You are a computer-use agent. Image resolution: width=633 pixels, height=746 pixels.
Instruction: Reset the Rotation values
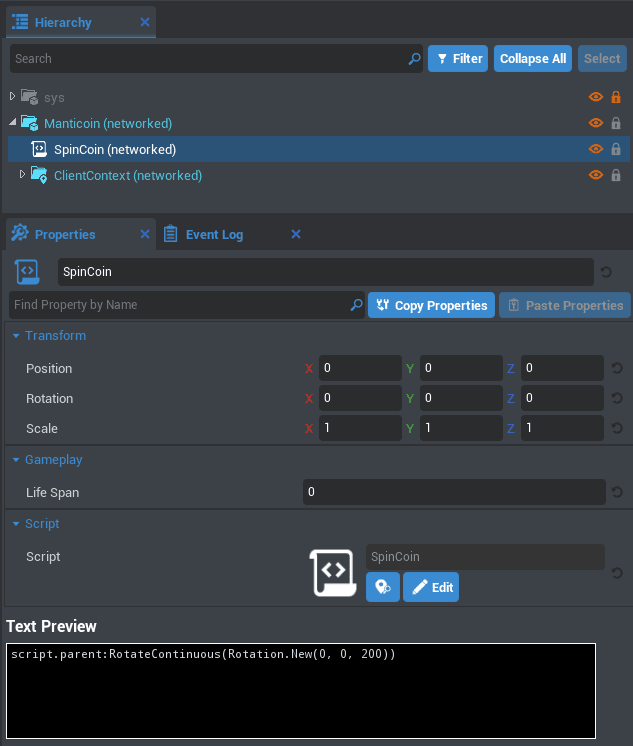(617, 398)
